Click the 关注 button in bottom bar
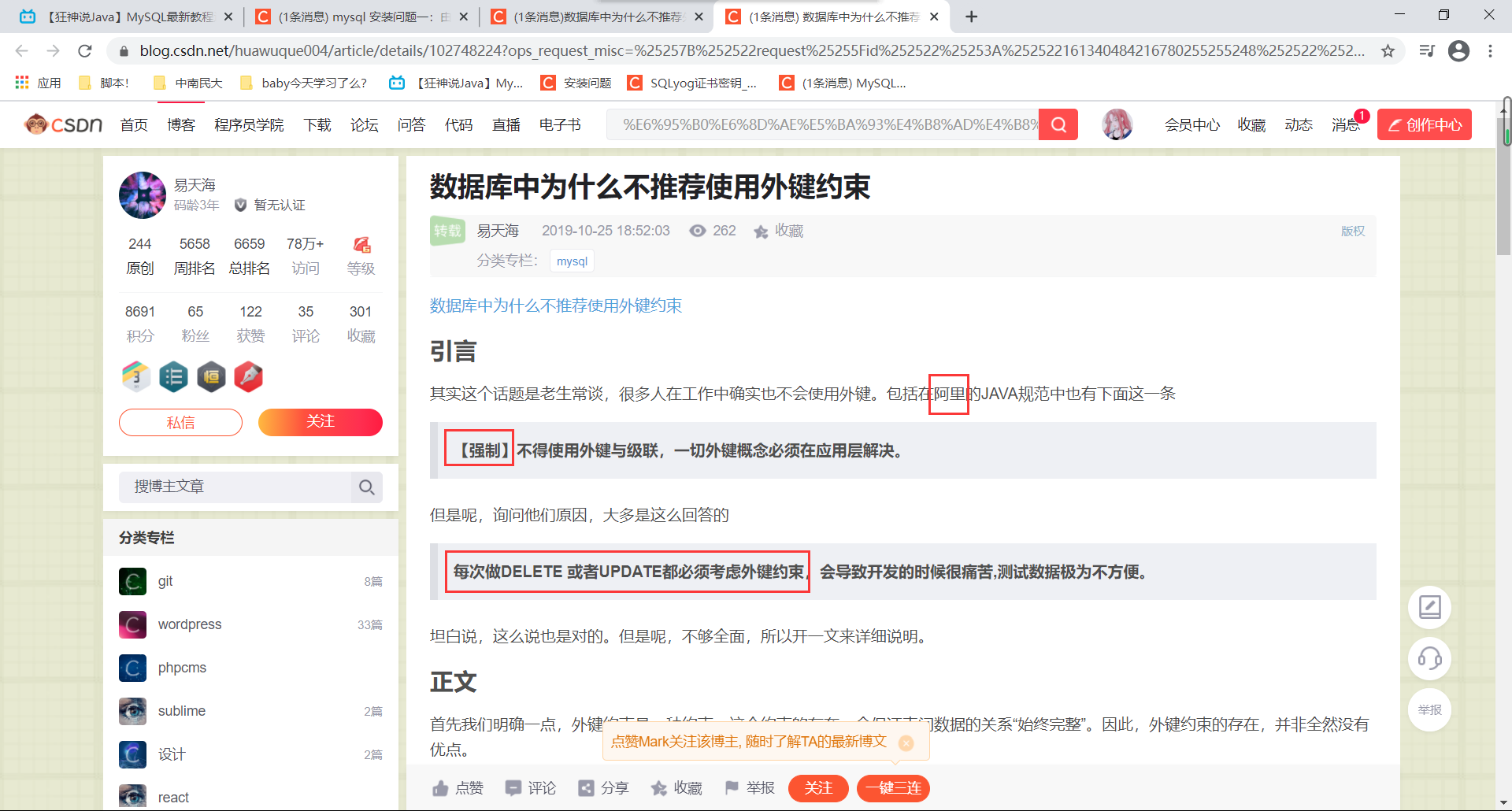Viewport: 1512px width, 811px height. coord(818,788)
